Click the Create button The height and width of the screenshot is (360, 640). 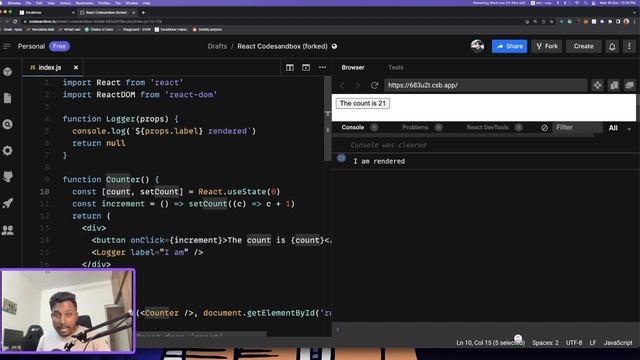point(583,46)
